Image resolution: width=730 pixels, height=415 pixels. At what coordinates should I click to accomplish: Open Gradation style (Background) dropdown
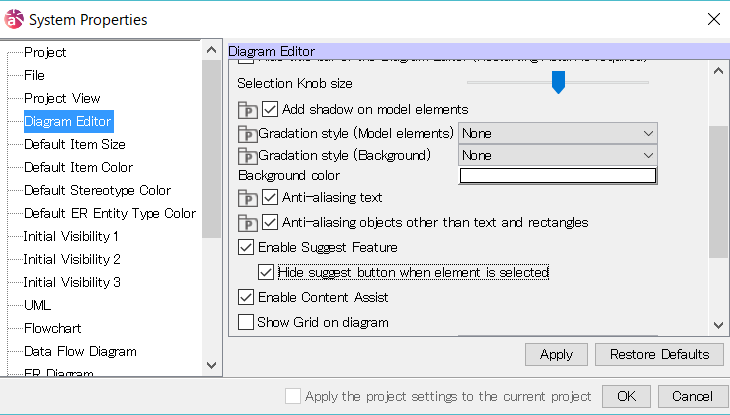point(557,155)
